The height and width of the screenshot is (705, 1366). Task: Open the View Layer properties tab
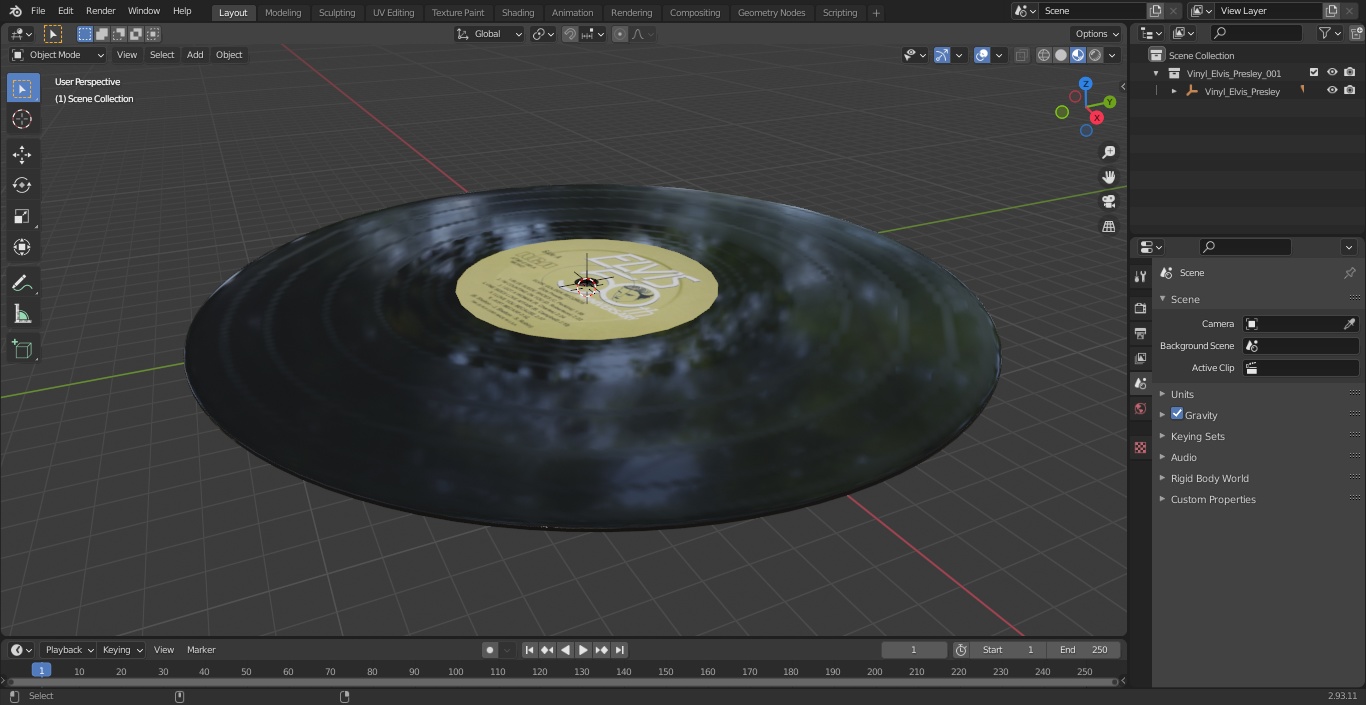(1140, 358)
